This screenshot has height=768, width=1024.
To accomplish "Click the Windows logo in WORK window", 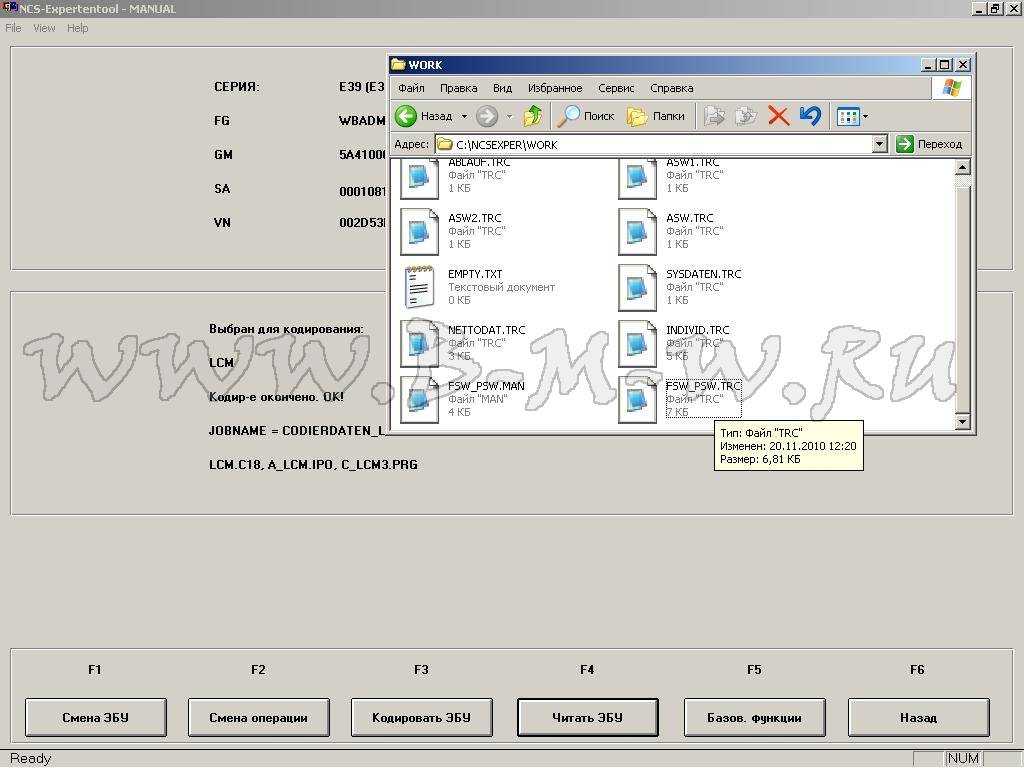I will [951, 88].
